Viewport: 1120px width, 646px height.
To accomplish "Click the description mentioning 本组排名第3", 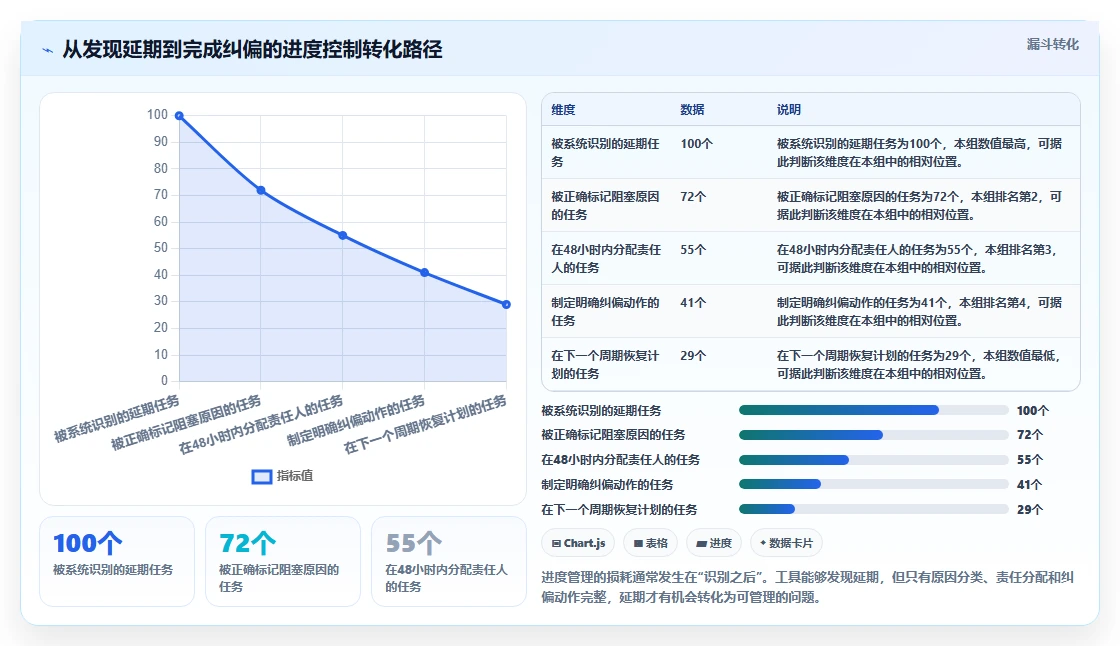I will pyautogui.click(x=917, y=258).
